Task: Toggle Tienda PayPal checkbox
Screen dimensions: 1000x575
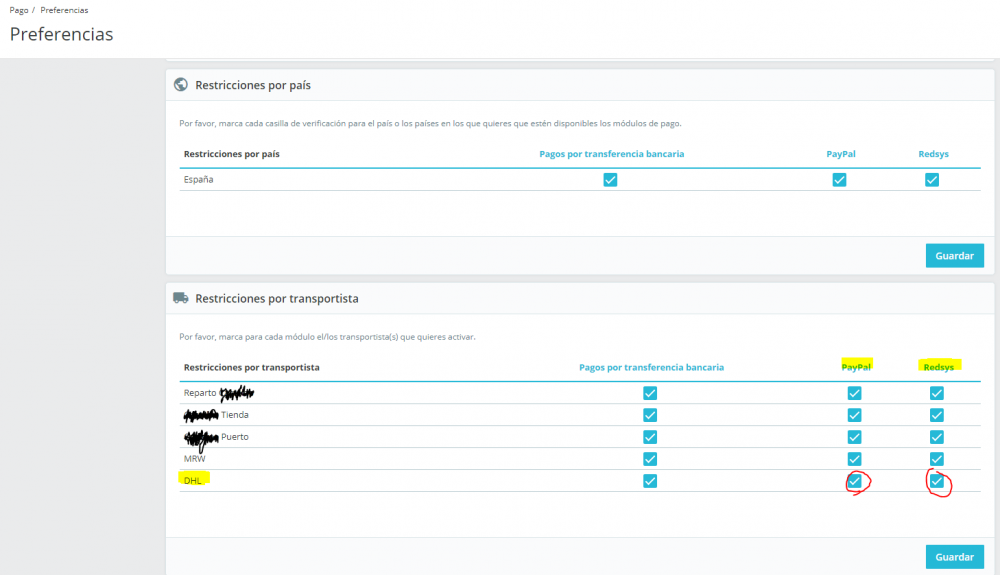Action: (x=855, y=415)
